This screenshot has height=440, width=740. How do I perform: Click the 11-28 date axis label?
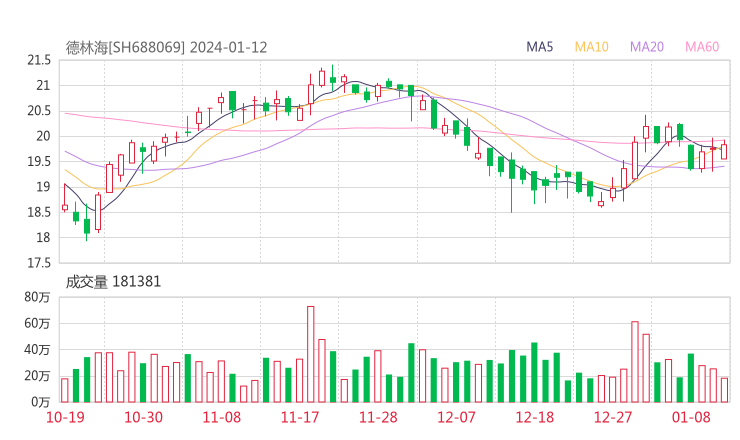click(378, 417)
